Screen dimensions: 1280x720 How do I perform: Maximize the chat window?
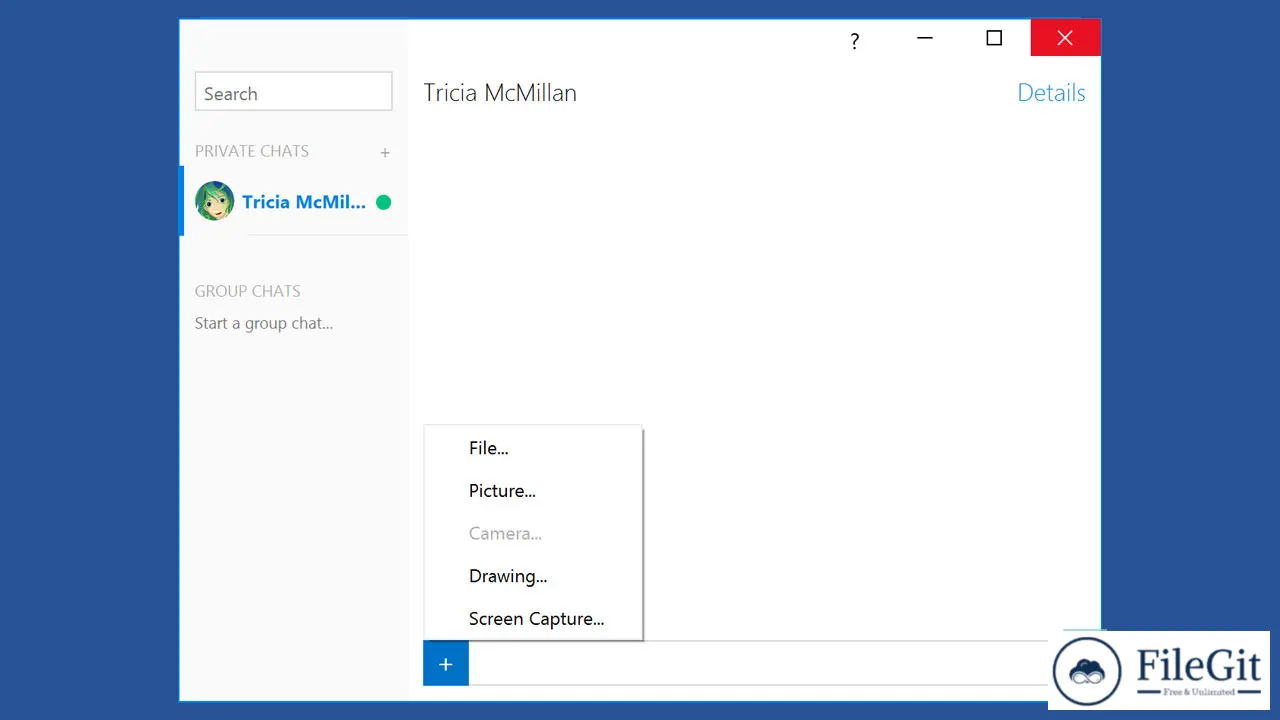pos(994,38)
